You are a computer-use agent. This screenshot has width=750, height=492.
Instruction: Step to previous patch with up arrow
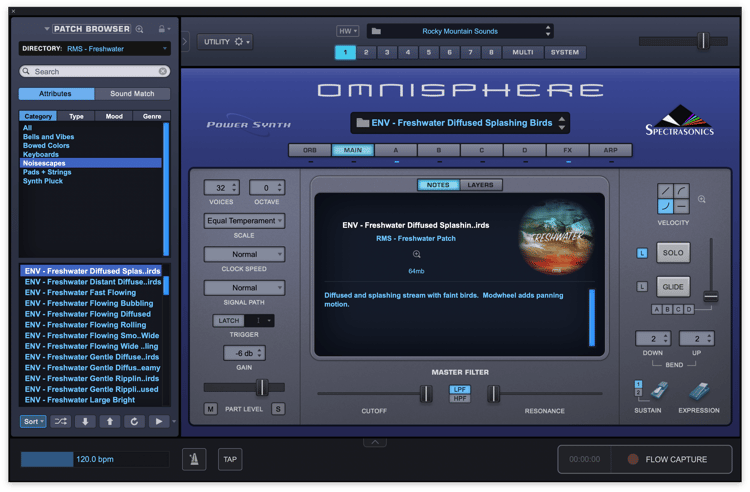(110, 421)
